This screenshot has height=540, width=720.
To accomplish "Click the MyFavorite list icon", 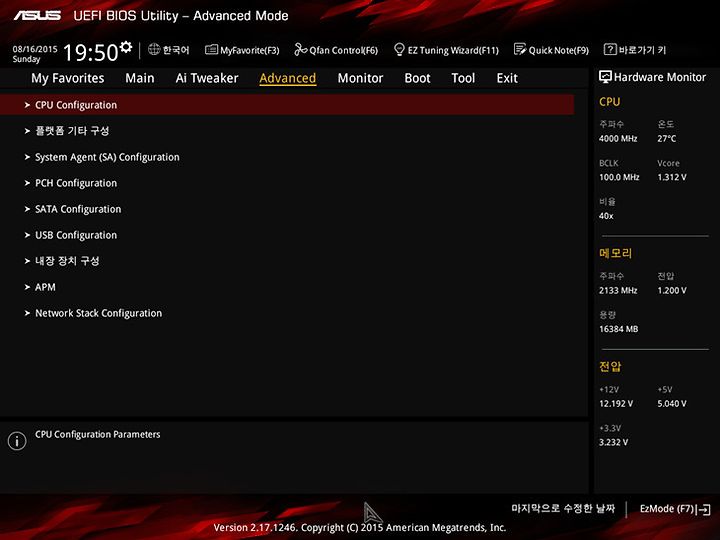I will (211, 49).
